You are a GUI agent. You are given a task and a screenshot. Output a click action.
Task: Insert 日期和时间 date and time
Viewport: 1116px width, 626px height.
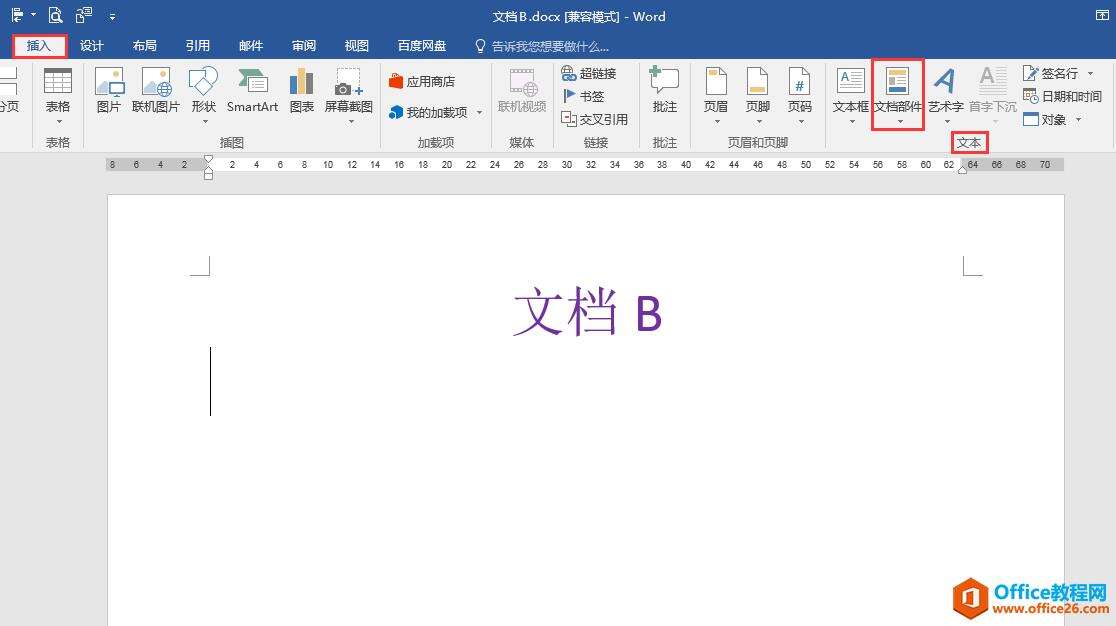(1062, 96)
